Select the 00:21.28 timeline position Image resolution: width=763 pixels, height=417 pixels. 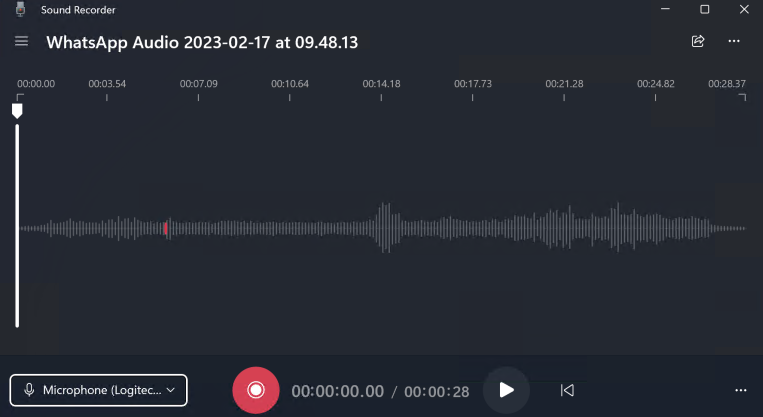tap(564, 97)
